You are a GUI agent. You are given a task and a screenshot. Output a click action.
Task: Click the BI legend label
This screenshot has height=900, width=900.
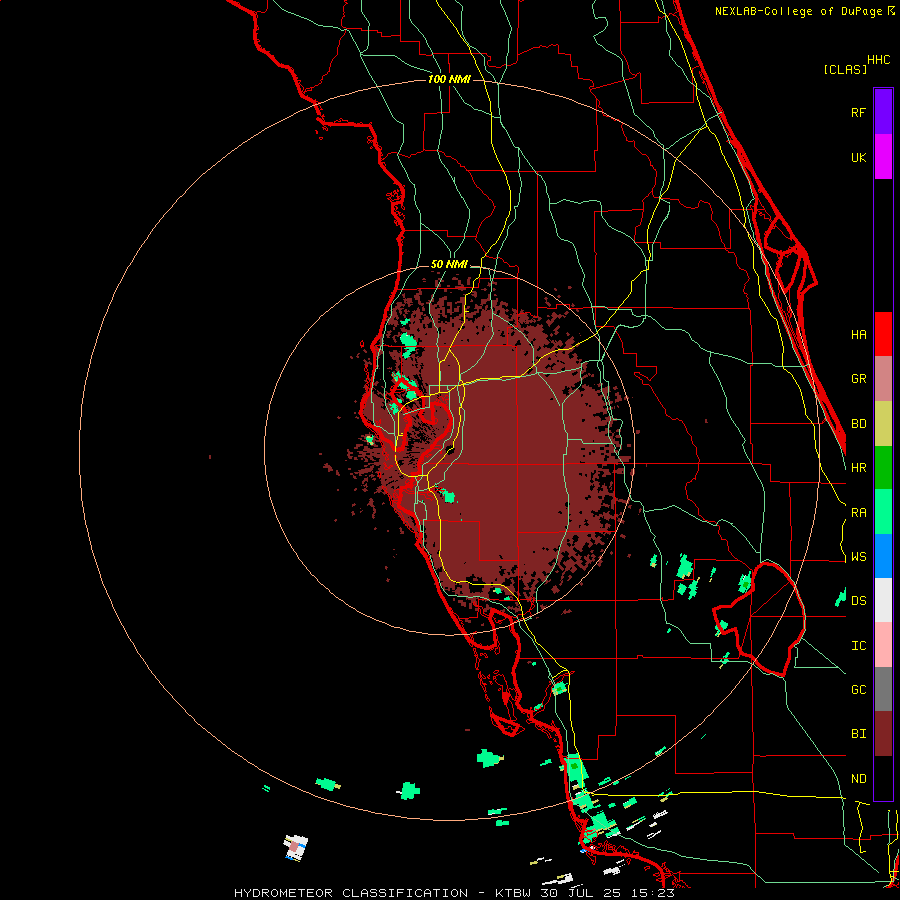(858, 734)
